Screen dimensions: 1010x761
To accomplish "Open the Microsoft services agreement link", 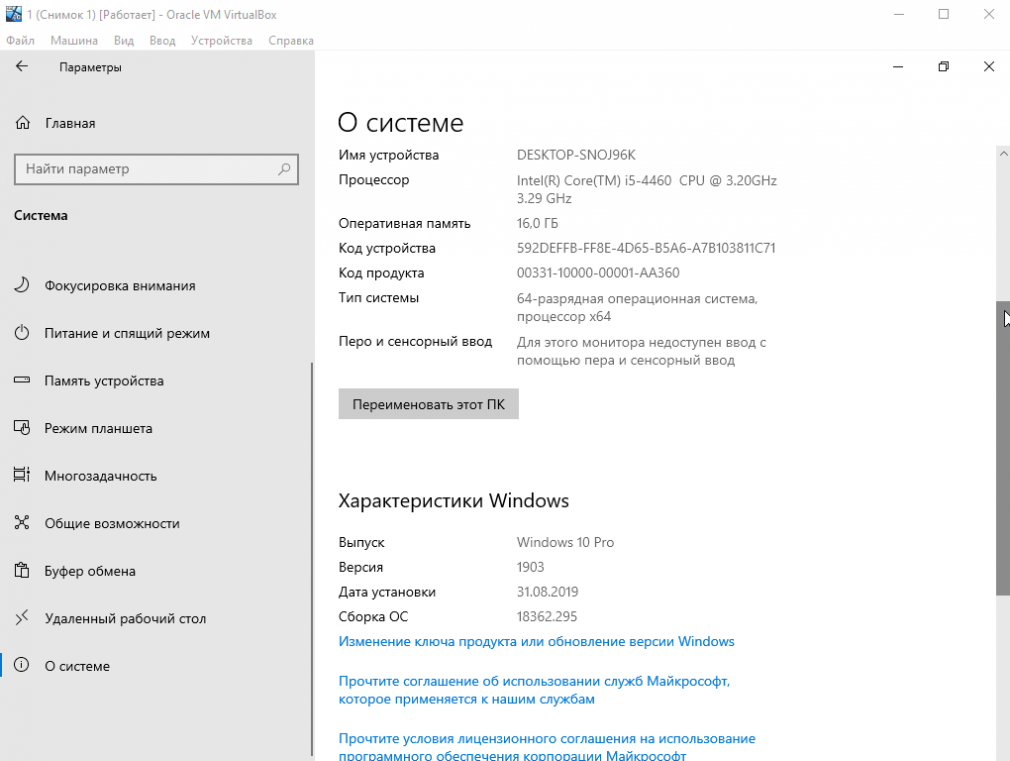I will tap(534, 690).
